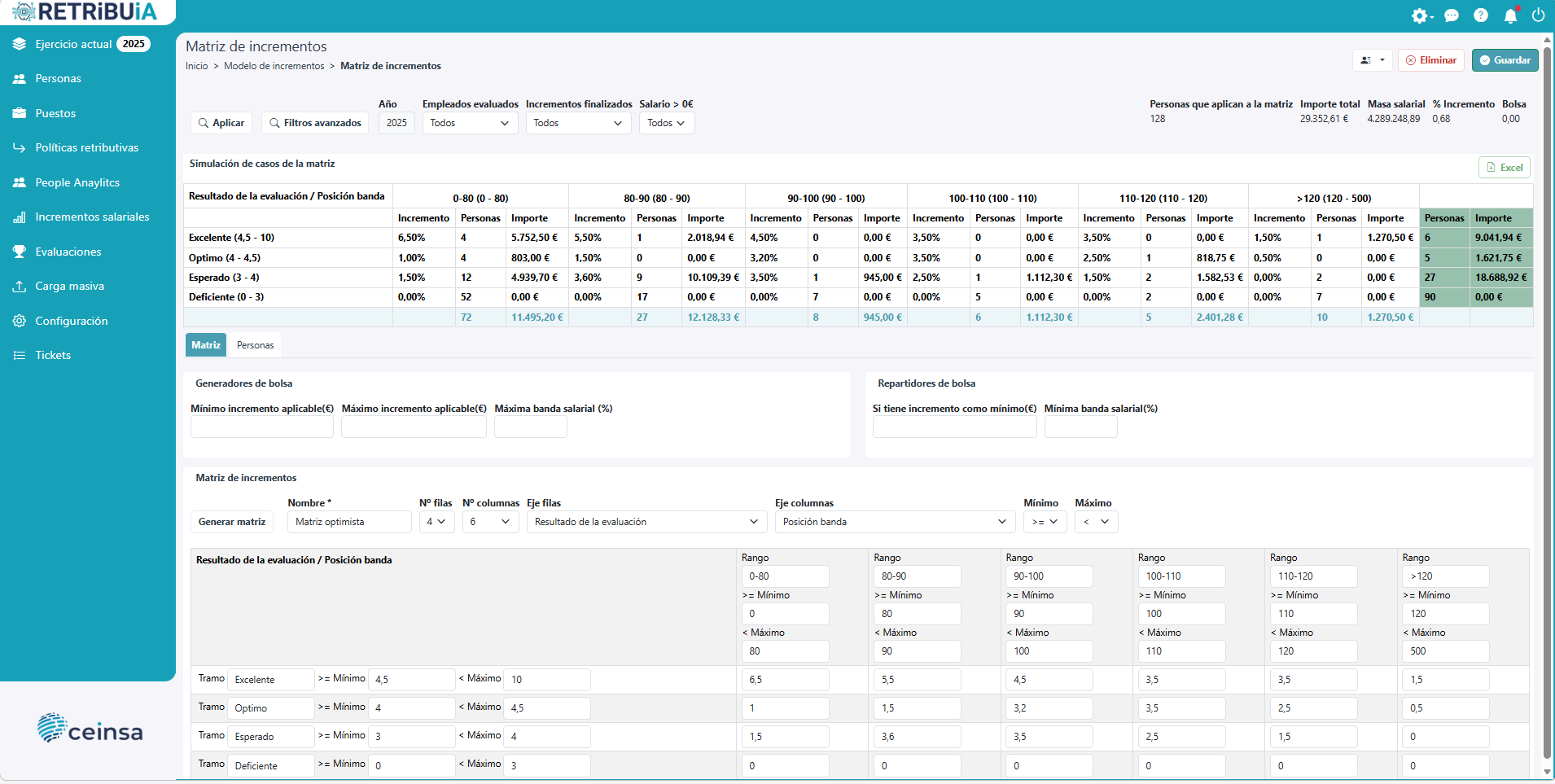The width and height of the screenshot is (1555, 784).
Task: Click Máxima banda salarial (%) field
Action: [x=531, y=427]
